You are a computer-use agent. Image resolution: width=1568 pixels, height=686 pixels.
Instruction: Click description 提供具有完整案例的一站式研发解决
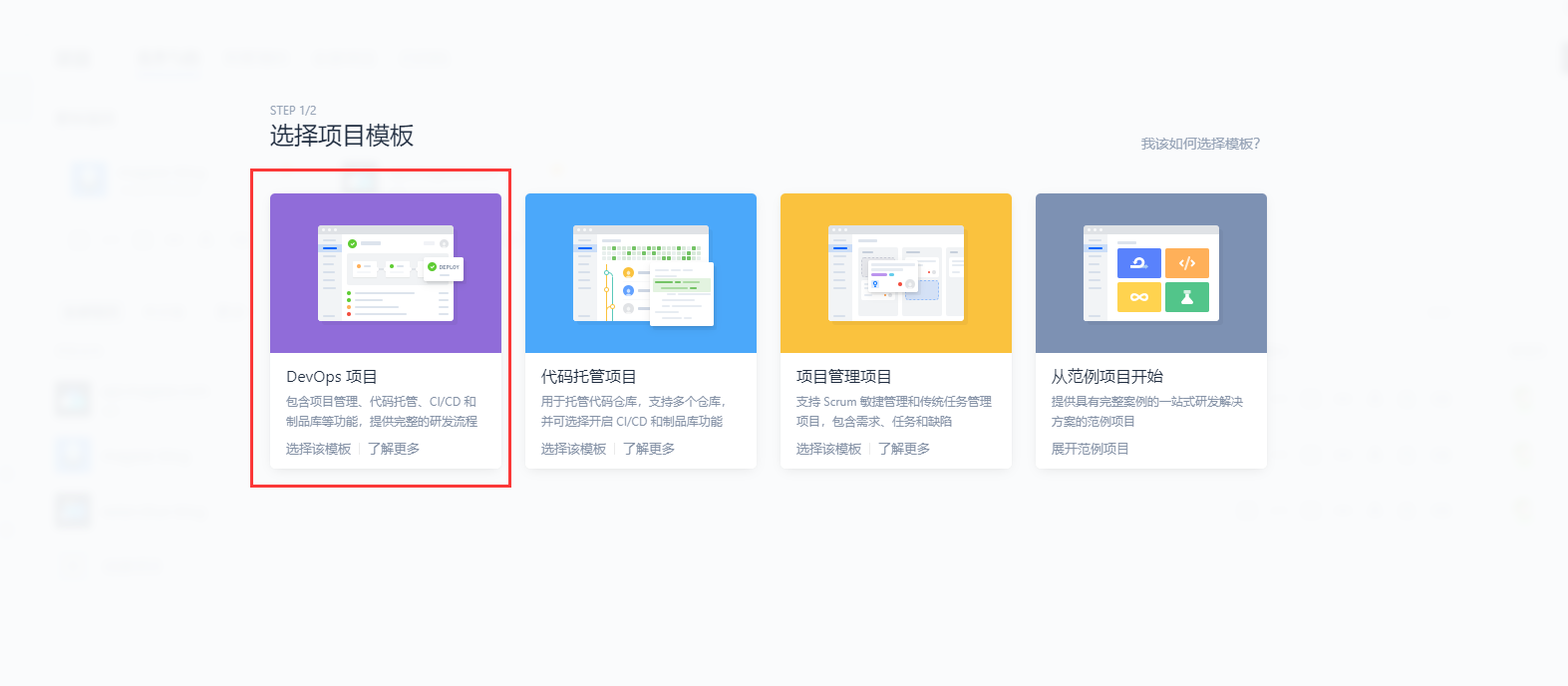point(1147,412)
